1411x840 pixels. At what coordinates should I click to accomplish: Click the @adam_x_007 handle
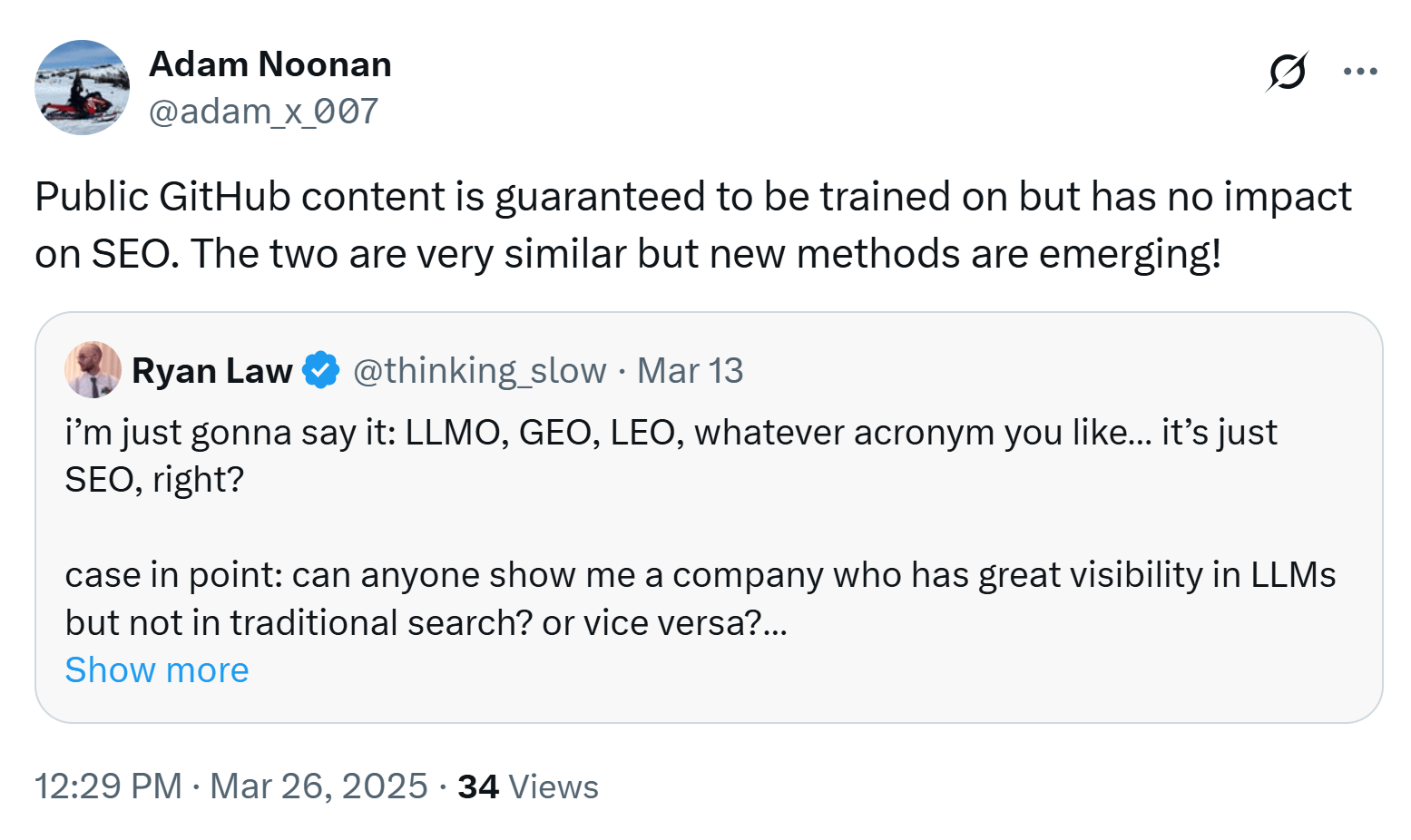263,111
